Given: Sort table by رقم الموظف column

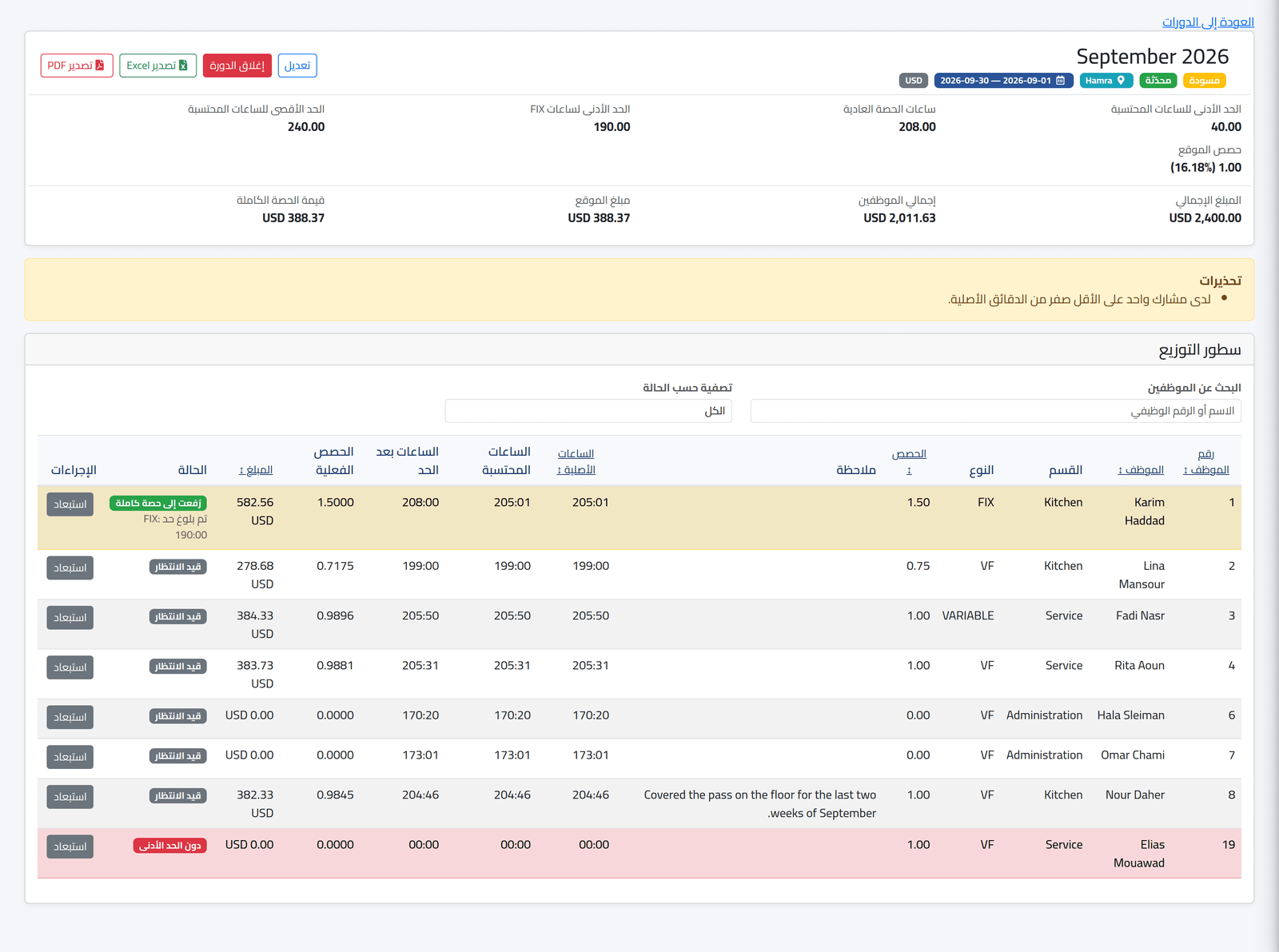Looking at the screenshot, I should click(1206, 462).
